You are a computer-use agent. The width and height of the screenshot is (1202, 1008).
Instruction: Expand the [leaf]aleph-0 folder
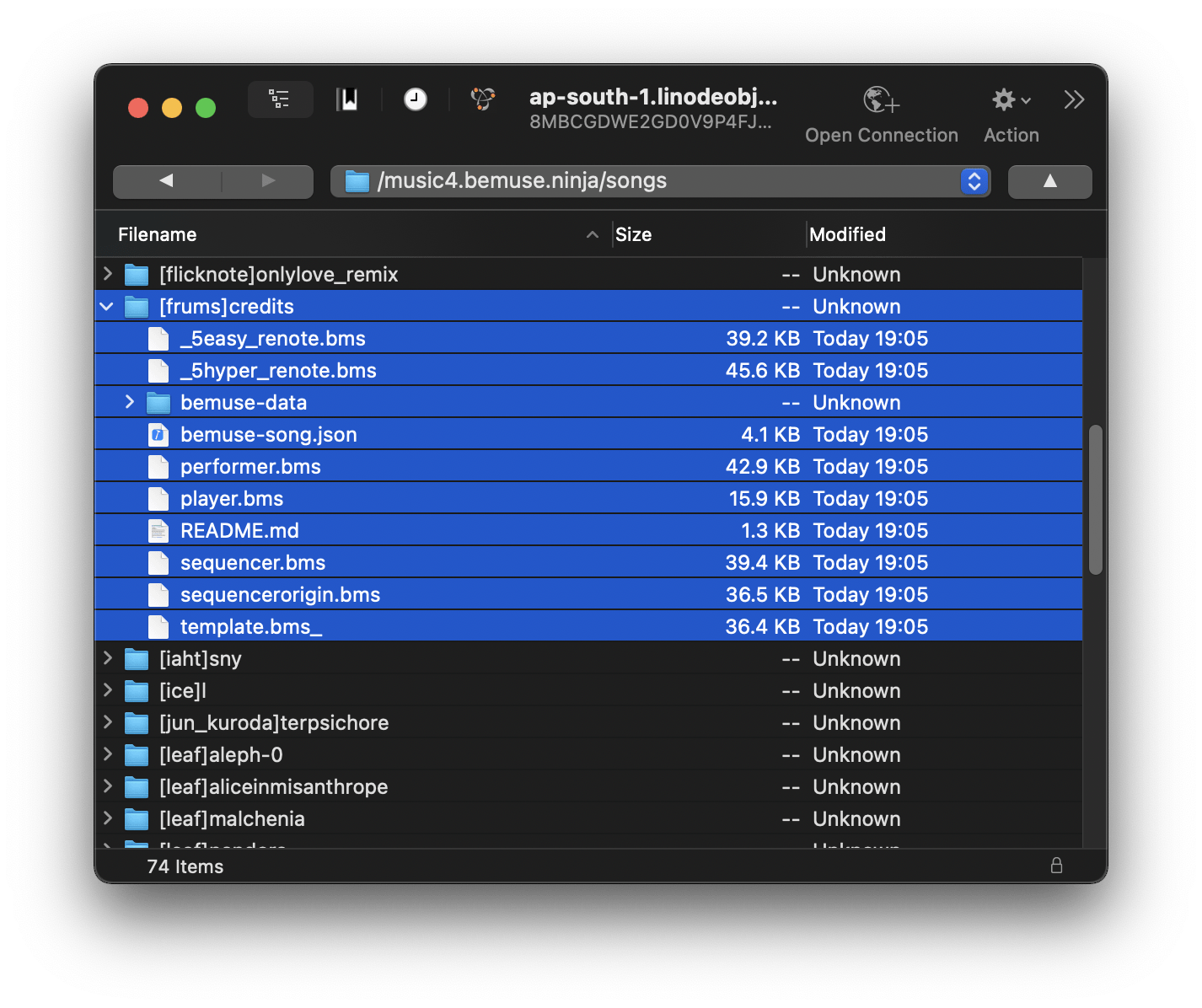(107, 754)
